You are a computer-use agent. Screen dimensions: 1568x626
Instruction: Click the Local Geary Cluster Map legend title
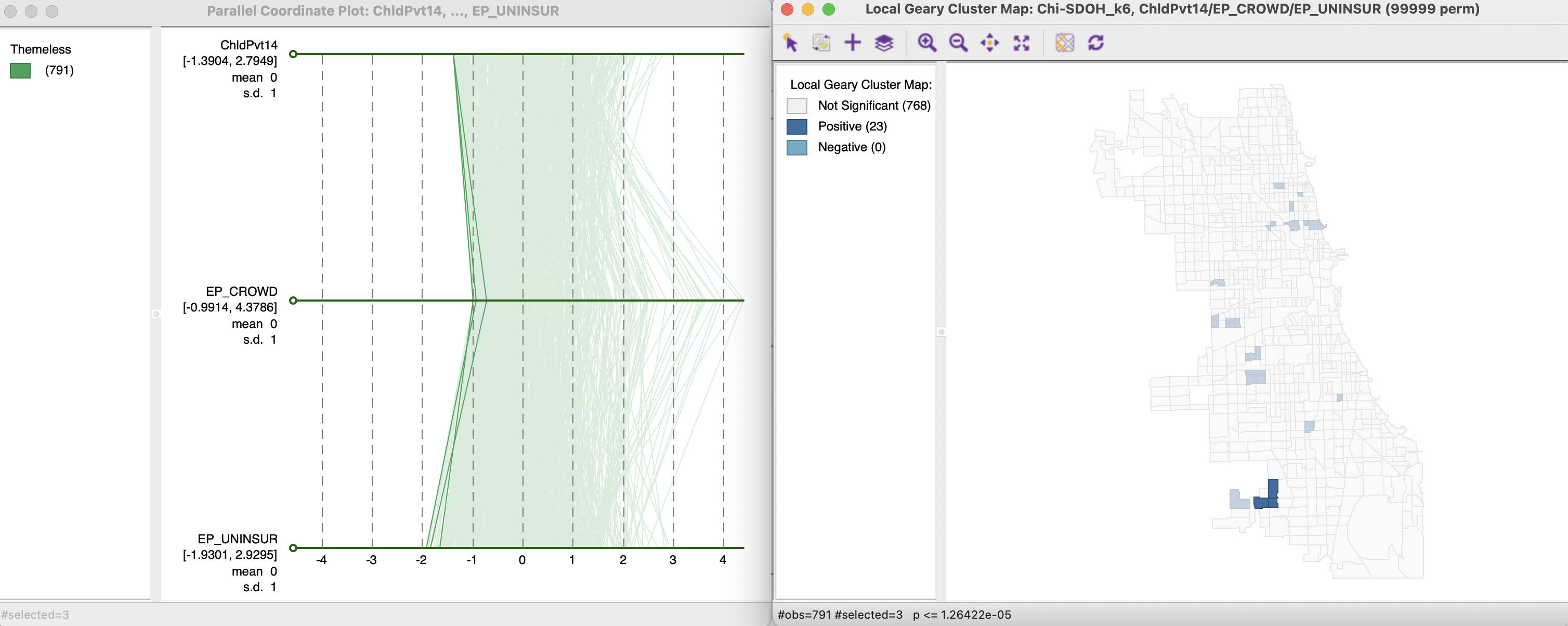861,85
